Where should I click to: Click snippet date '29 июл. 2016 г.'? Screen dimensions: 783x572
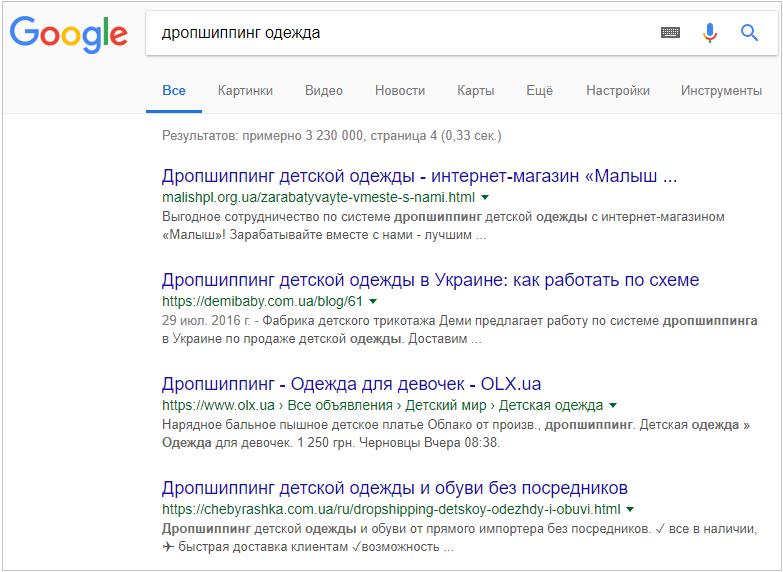tap(206, 321)
